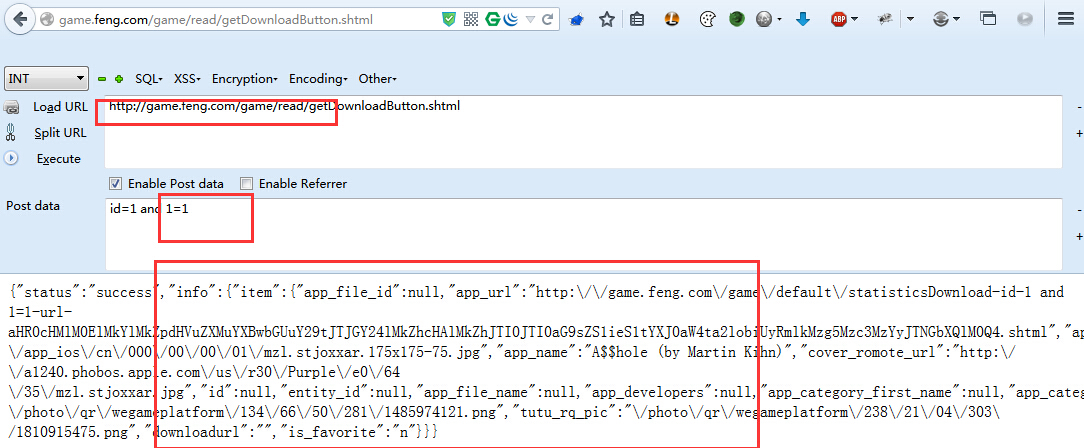The image size is (1084, 448).
Task: Open downloads with the blue arrow icon
Action: 803,20
